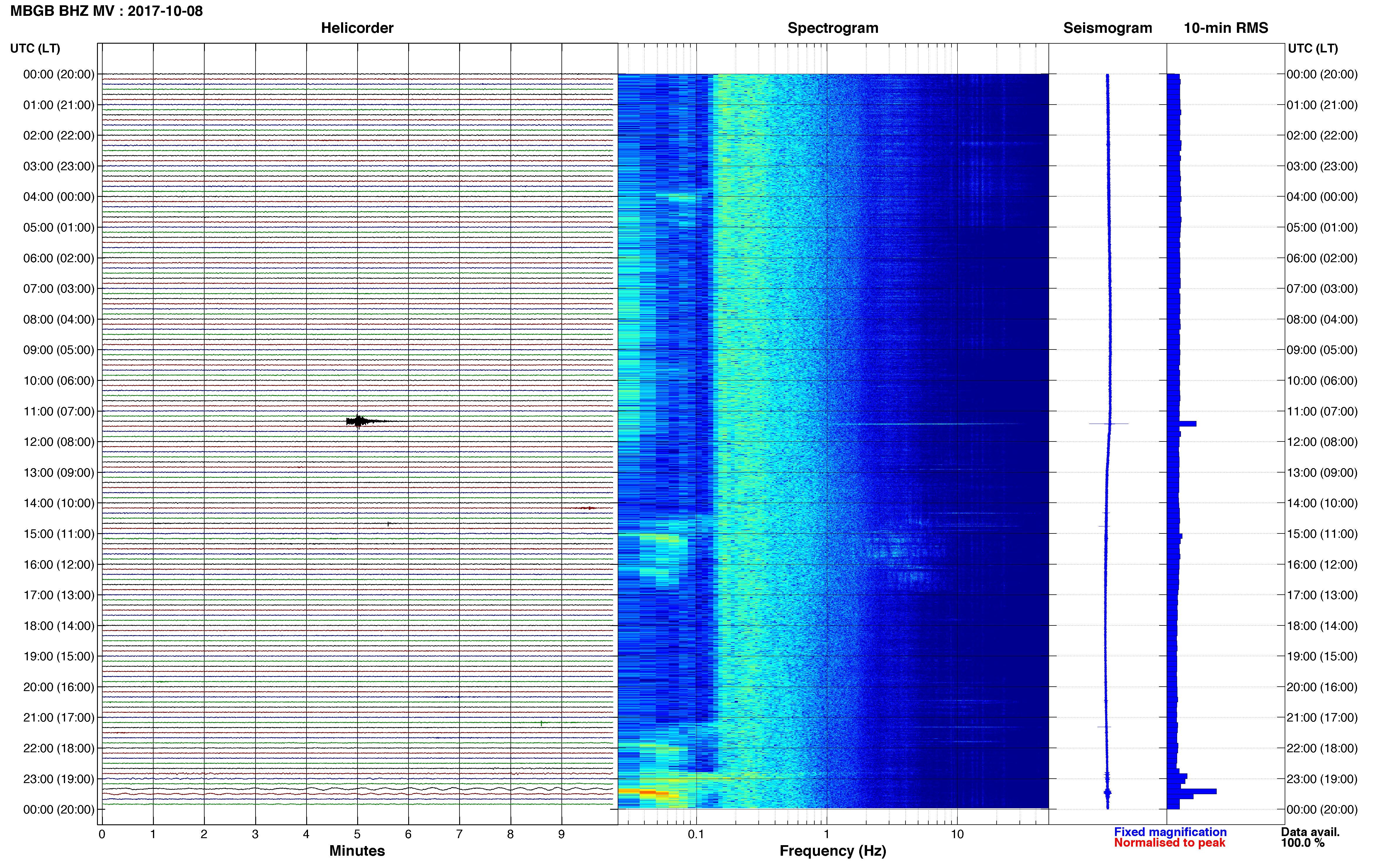Click the right-axis time label '12:00 (08:00)'
Screen dimensions: 1389x868
(1322, 441)
